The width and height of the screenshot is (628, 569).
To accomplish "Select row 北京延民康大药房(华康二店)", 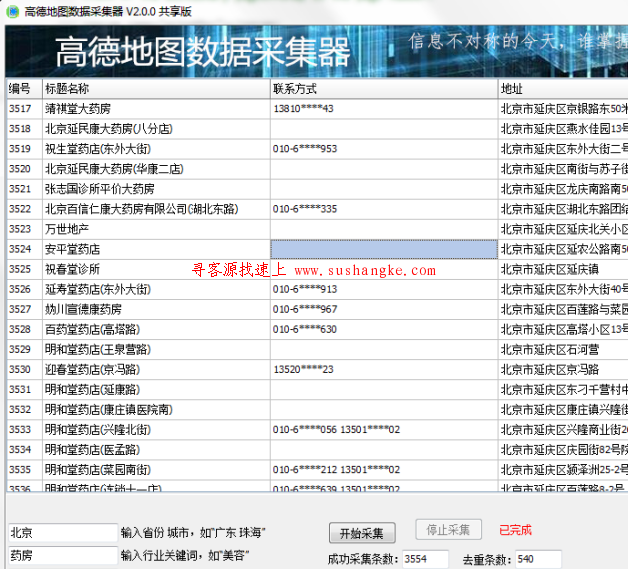I will (317, 169).
